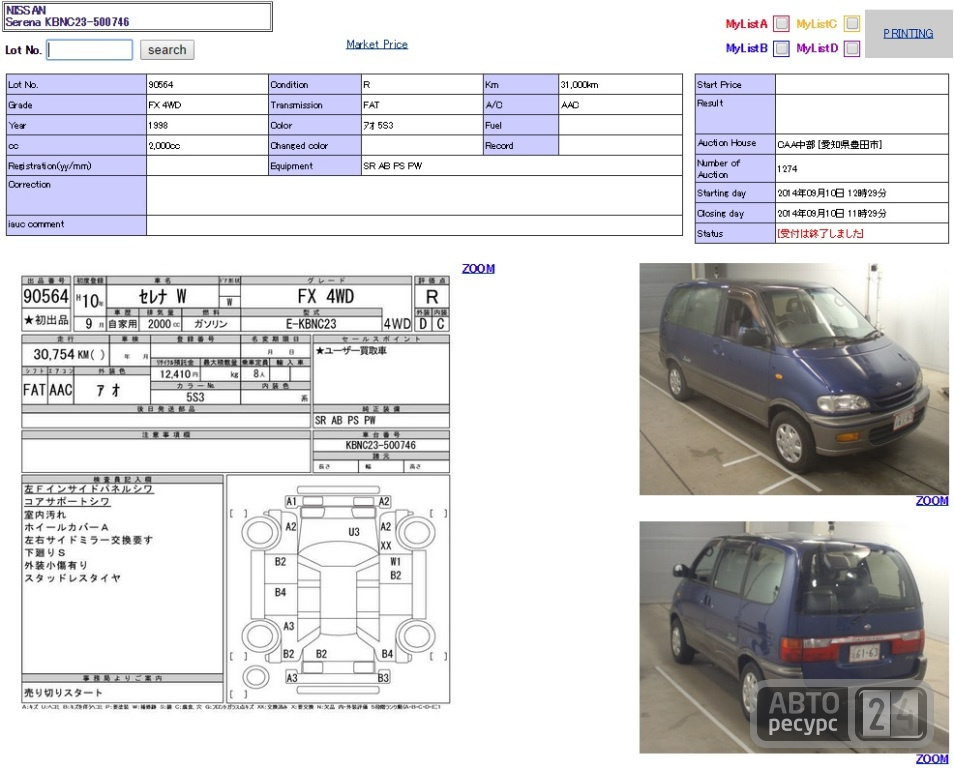Select the A/C value AAC
954x768 pixels.
click(x=570, y=105)
